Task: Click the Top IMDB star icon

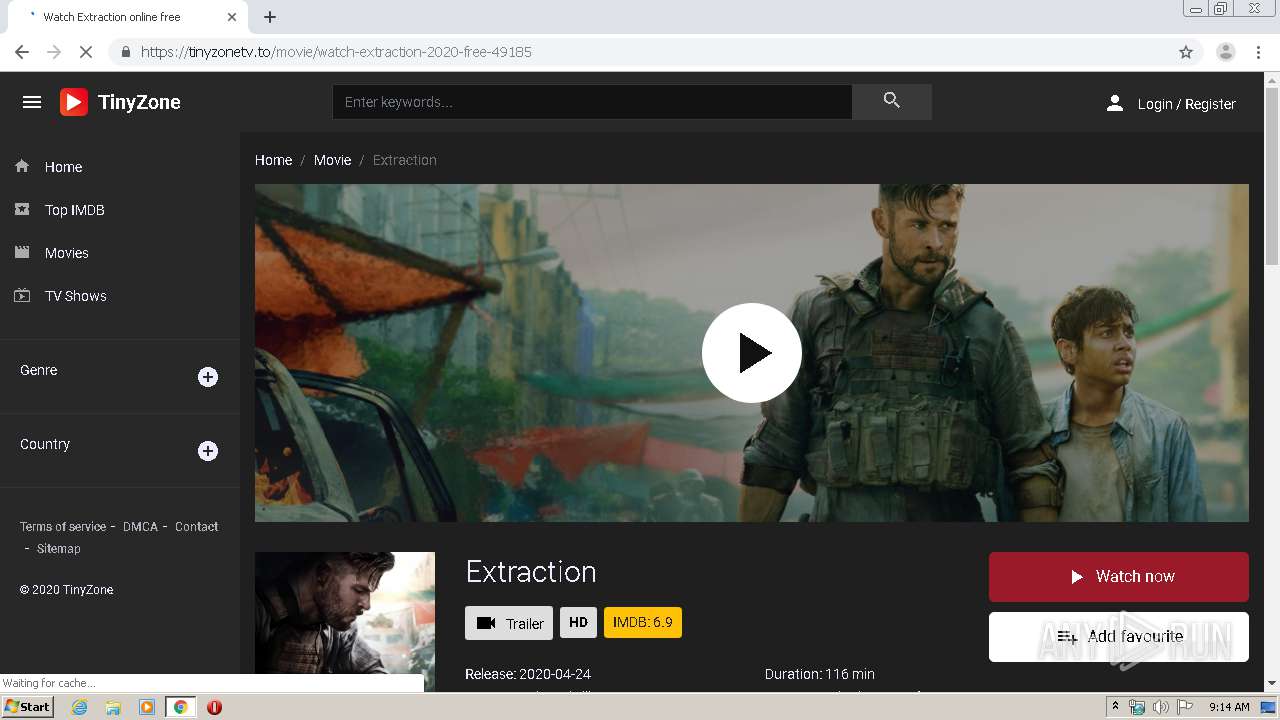Action: 22,209
